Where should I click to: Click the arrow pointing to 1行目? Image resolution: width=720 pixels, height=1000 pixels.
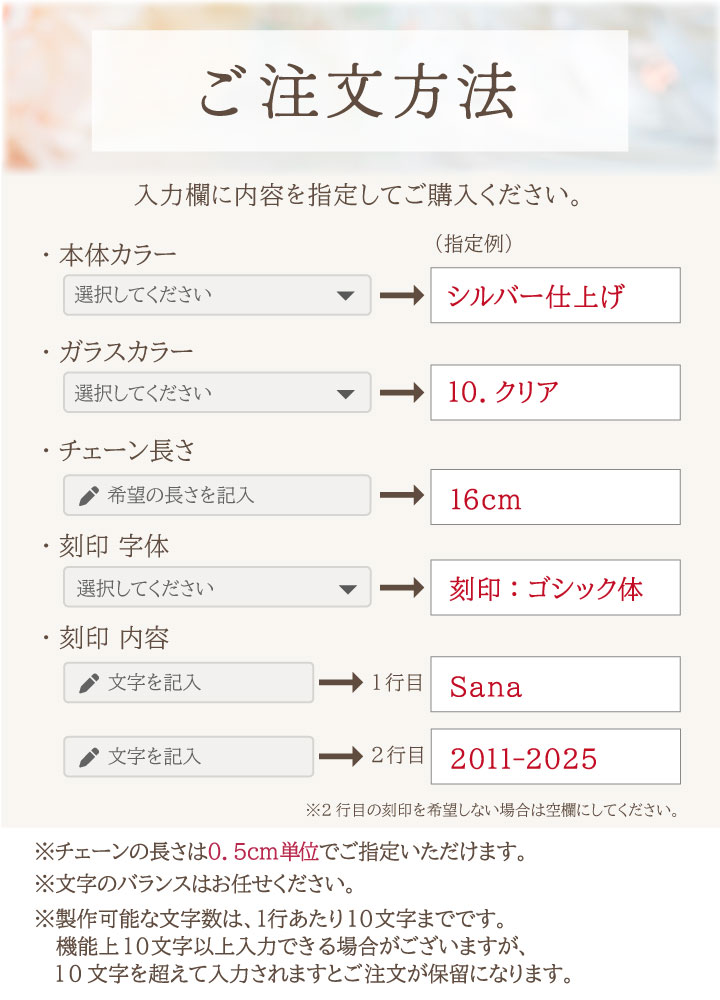341,682
